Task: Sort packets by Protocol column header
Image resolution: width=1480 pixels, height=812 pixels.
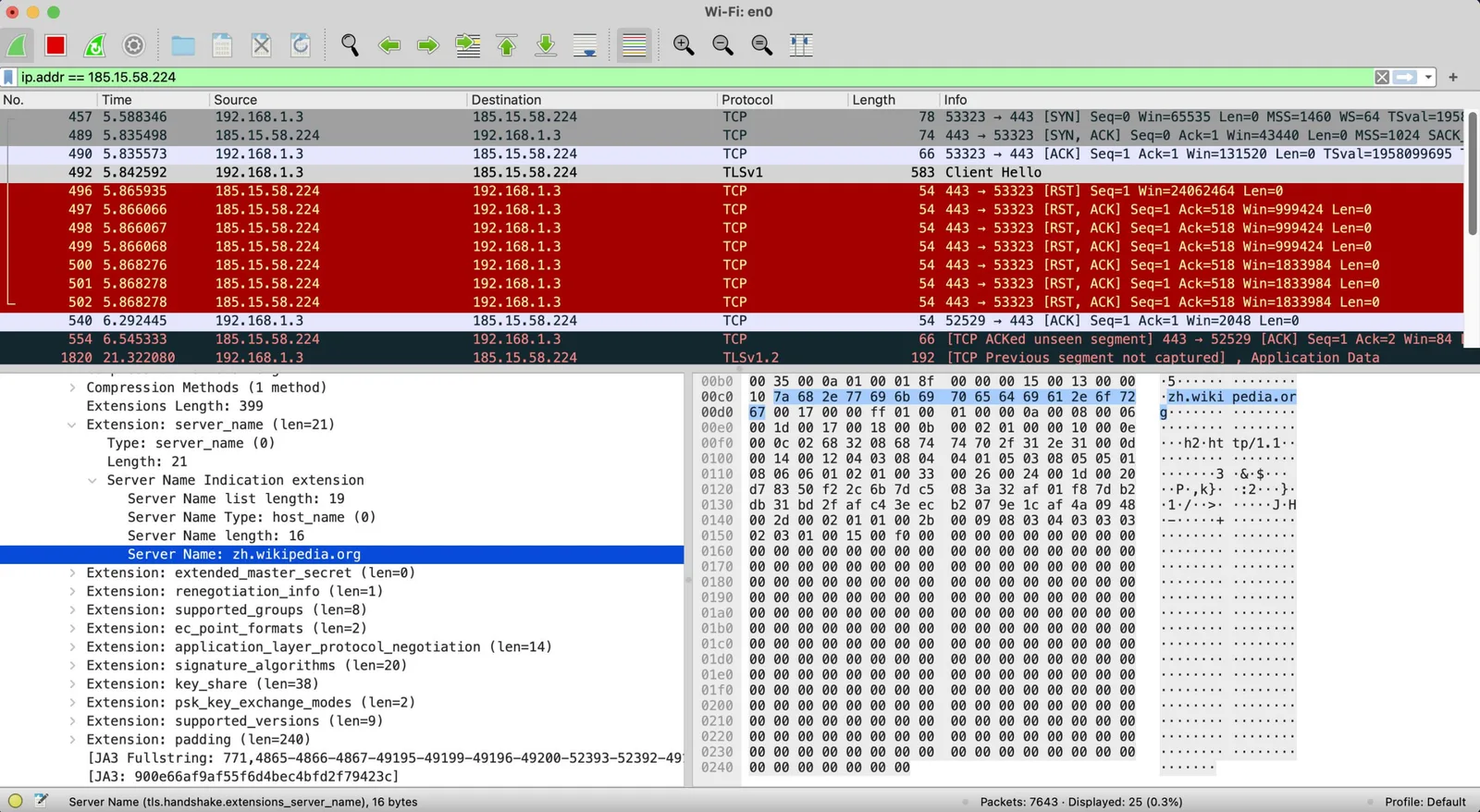Action: pyautogui.click(x=781, y=100)
